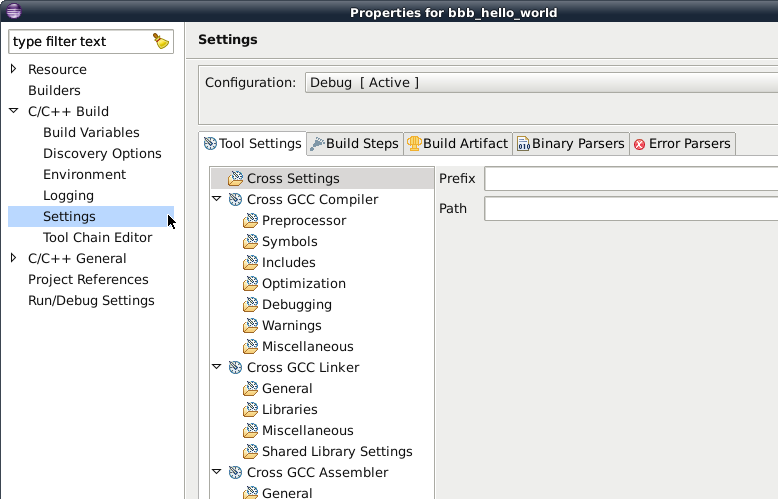Select Builders in the left tree
Screen dimensions: 778x499
click(54, 90)
